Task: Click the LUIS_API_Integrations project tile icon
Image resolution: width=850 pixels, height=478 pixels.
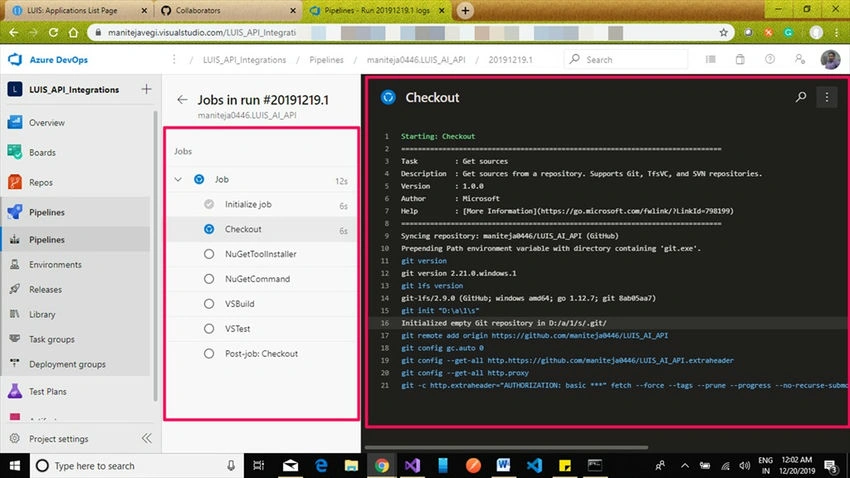Action: click(15, 89)
